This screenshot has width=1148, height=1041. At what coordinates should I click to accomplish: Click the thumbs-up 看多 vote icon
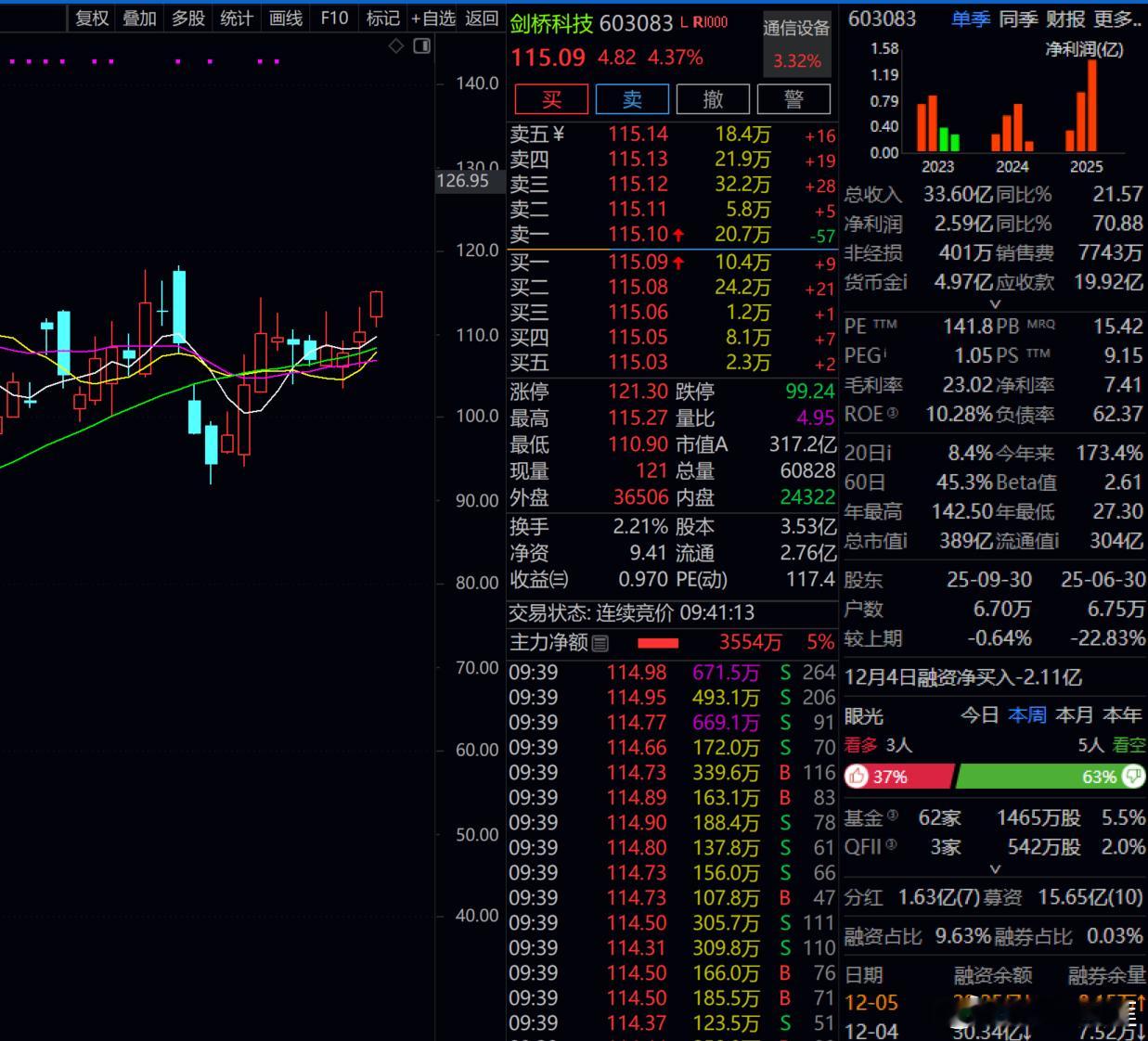tap(857, 777)
